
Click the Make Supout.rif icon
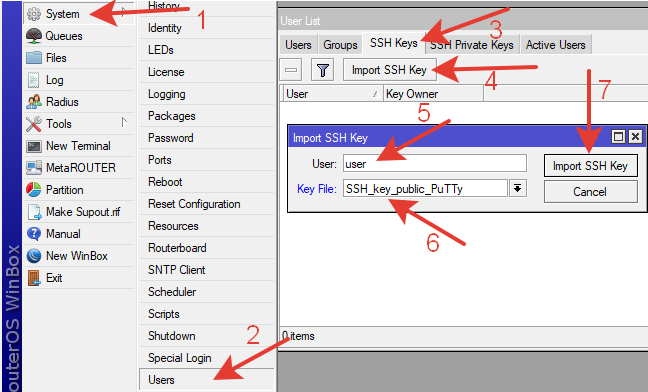34,212
